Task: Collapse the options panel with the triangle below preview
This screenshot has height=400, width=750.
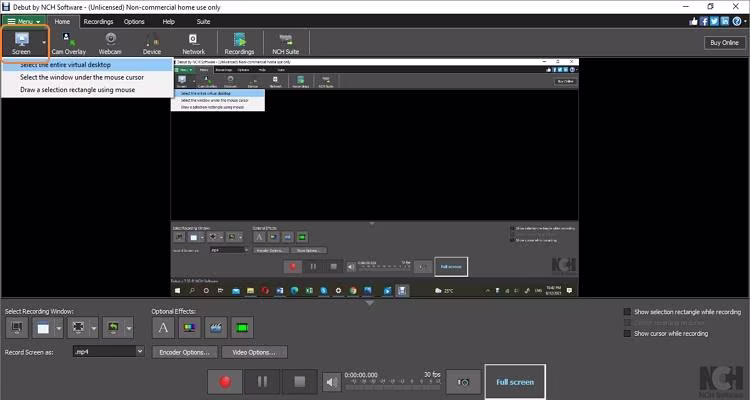Action: tap(370, 303)
